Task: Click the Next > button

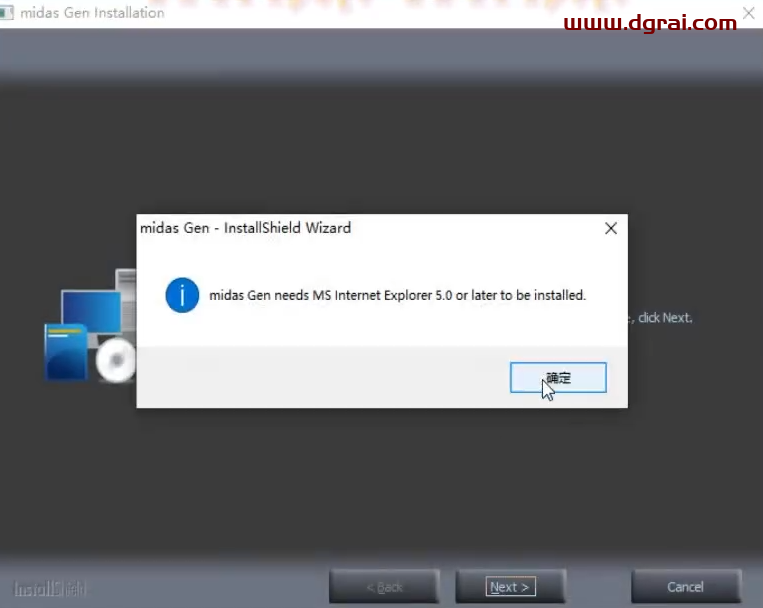Action: click(x=510, y=587)
